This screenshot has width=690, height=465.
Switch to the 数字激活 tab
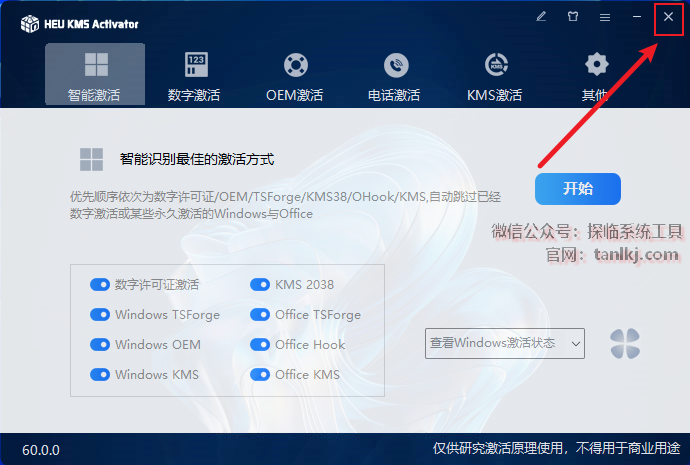(194, 77)
